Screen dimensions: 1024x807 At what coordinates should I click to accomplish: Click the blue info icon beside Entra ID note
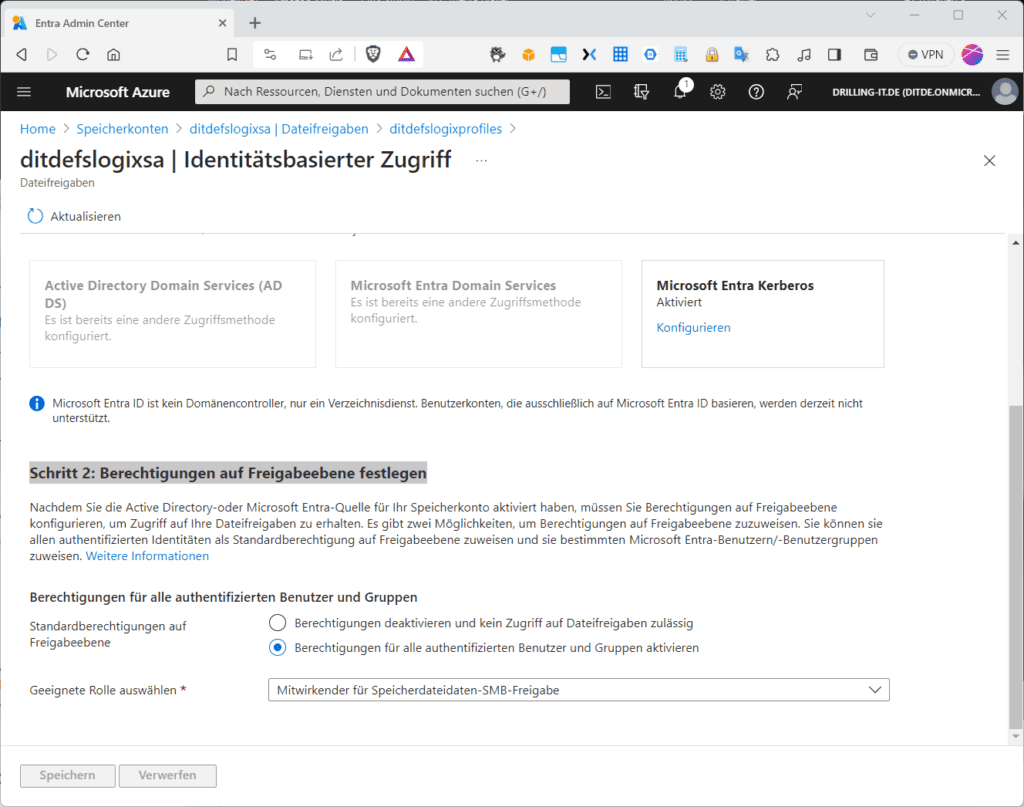[x=37, y=404]
